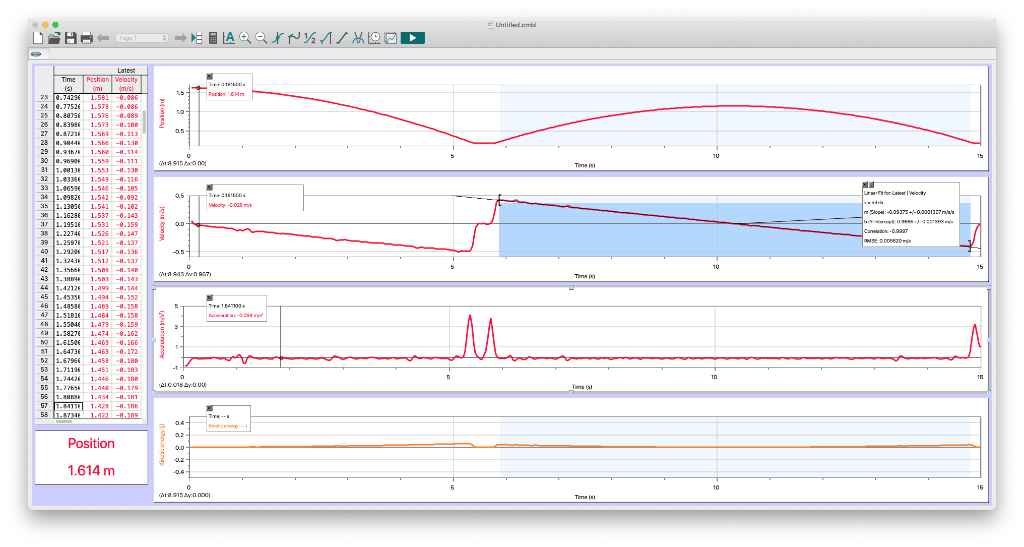Click the Untitled.cmbl window title
The width and height of the screenshot is (1024, 547).
(515, 25)
